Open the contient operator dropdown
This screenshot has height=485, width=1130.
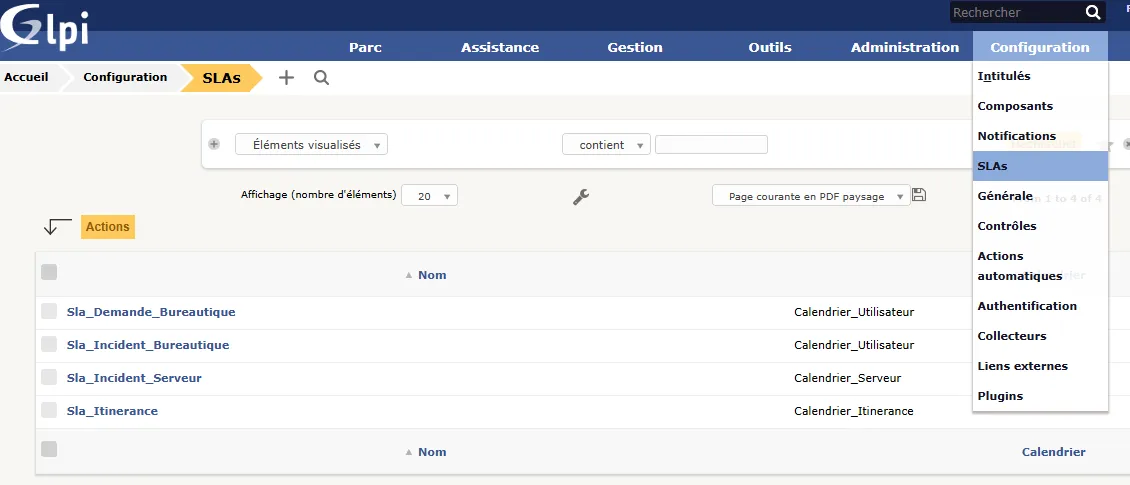[x=606, y=144]
